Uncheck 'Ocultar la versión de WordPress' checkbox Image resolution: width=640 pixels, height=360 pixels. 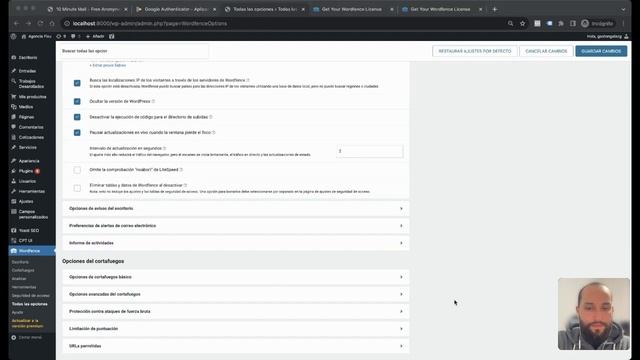pos(77,101)
